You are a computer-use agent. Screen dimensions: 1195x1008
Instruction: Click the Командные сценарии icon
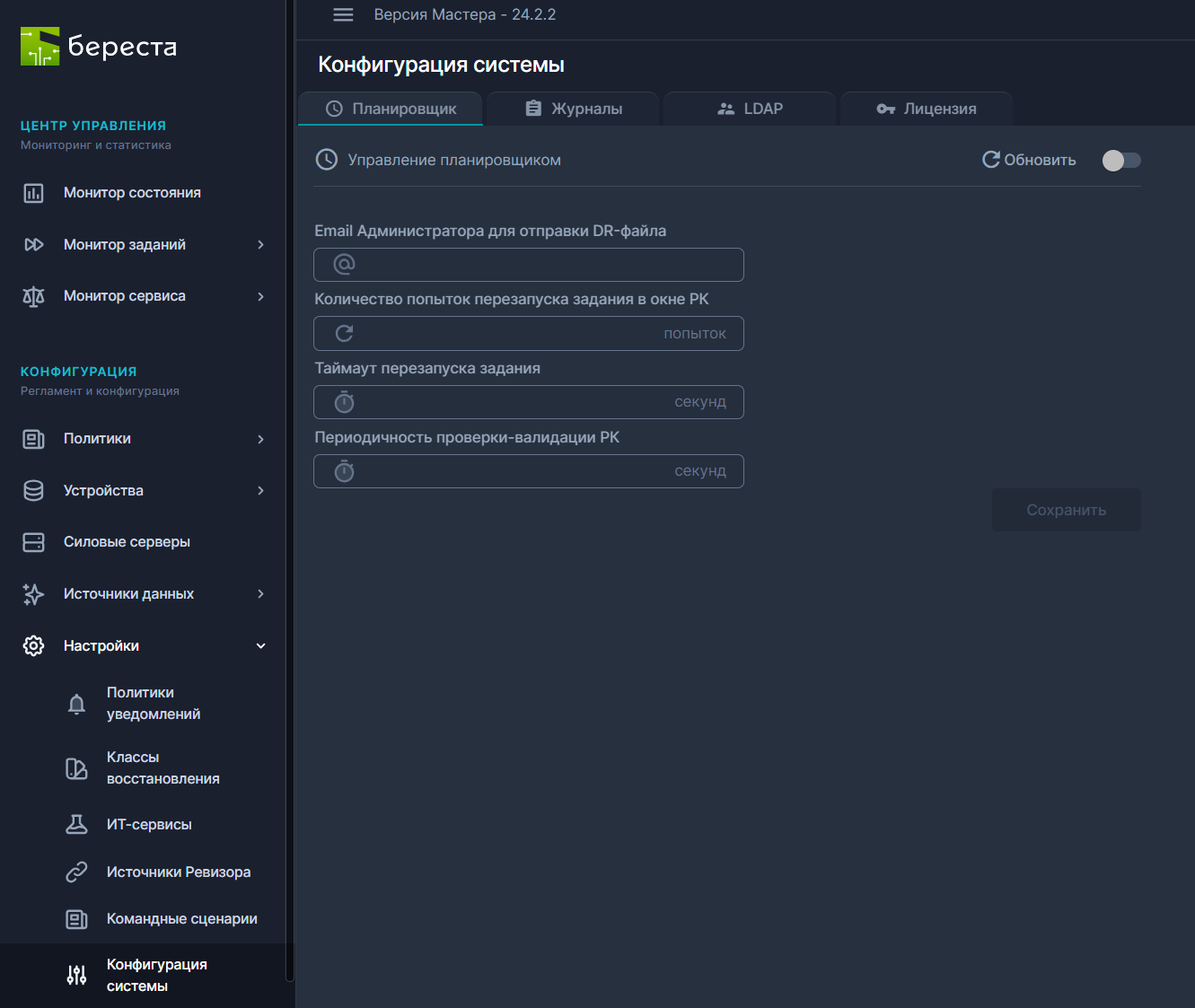(x=77, y=919)
